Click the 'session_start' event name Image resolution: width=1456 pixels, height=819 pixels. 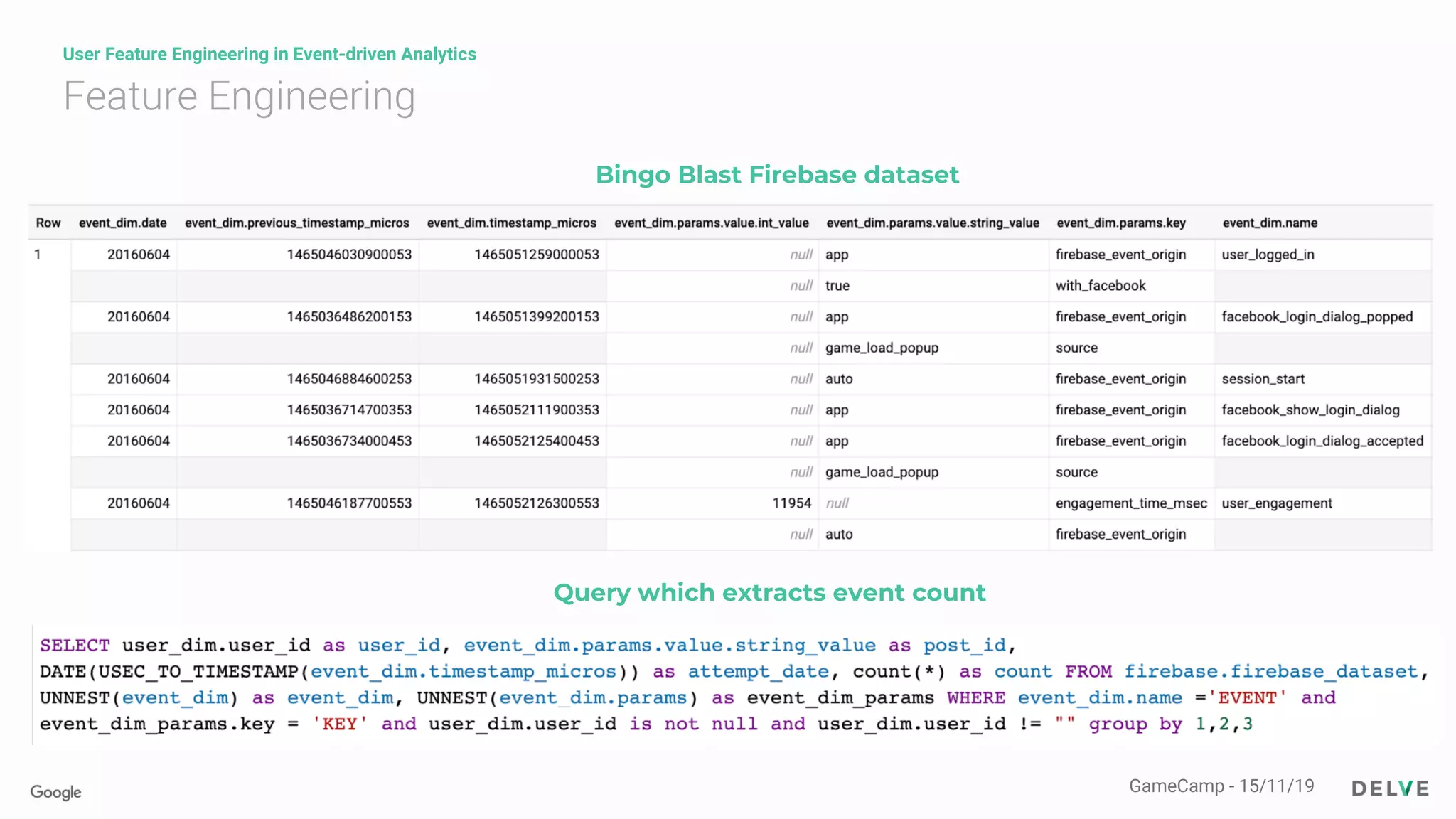coord(1263,379)
